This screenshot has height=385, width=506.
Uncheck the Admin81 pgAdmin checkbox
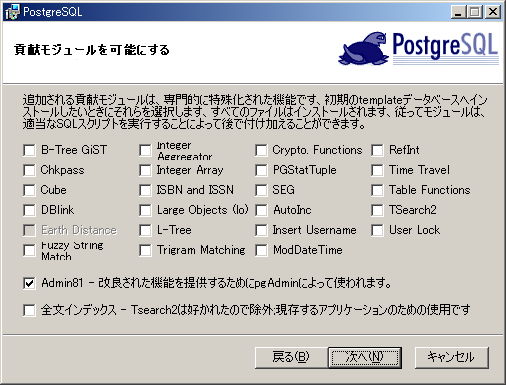coord(29,283)
